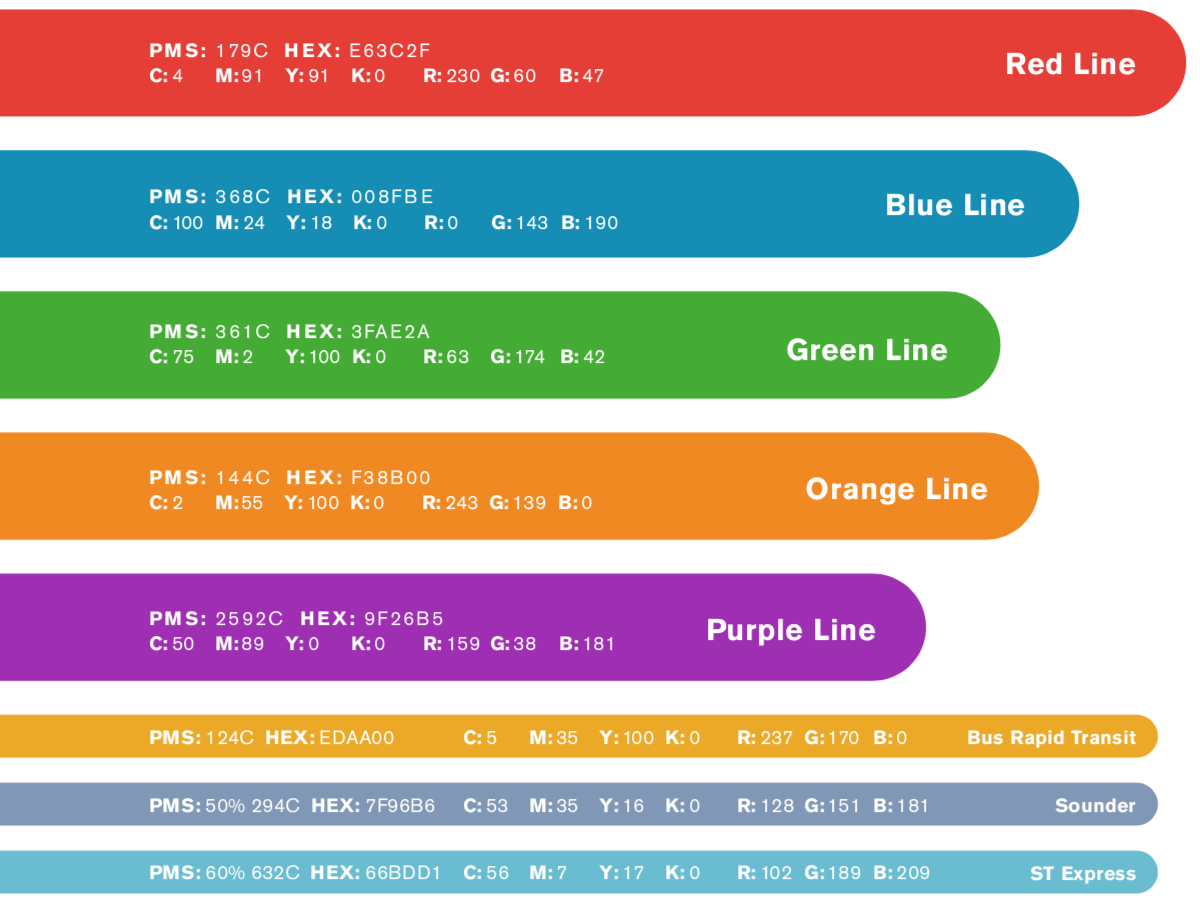Click the ST Express label
This screenshot has width=1200, height=900.
point(1083,874)
